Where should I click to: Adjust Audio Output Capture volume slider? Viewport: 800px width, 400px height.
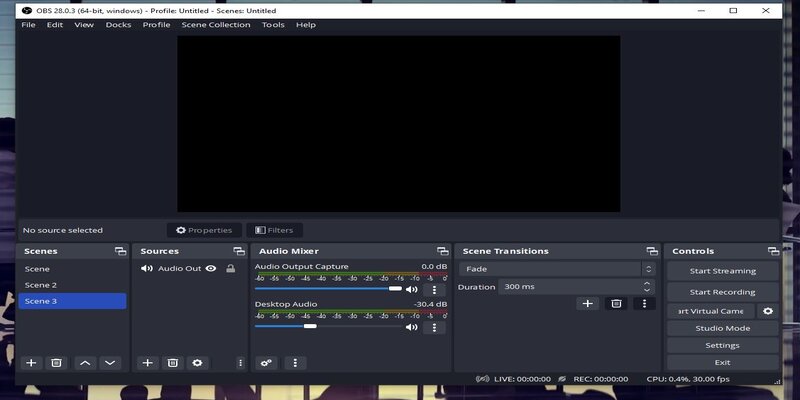pos(329,289)
